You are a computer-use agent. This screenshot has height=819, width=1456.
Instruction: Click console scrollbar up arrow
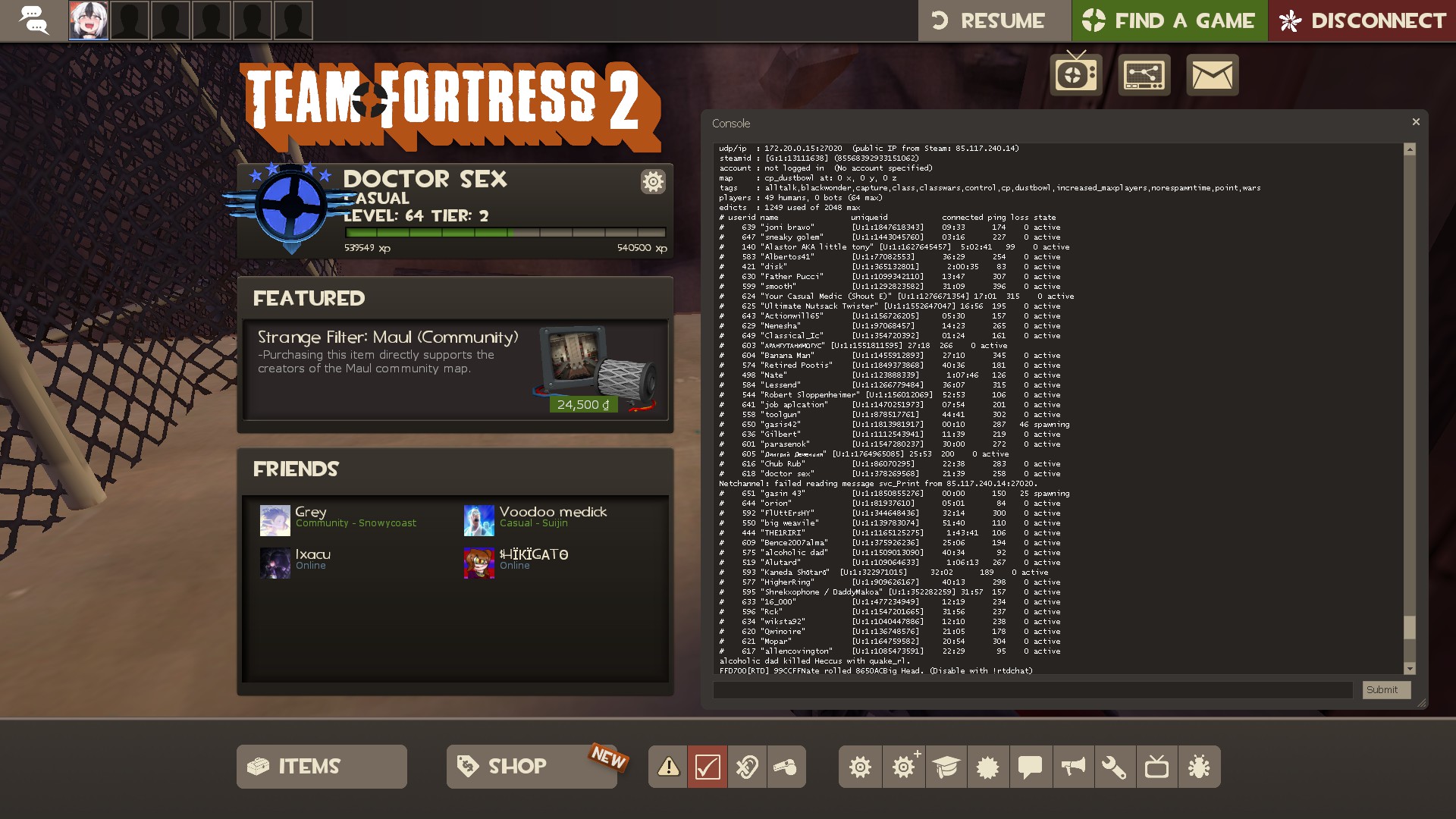click(1410, 149)
